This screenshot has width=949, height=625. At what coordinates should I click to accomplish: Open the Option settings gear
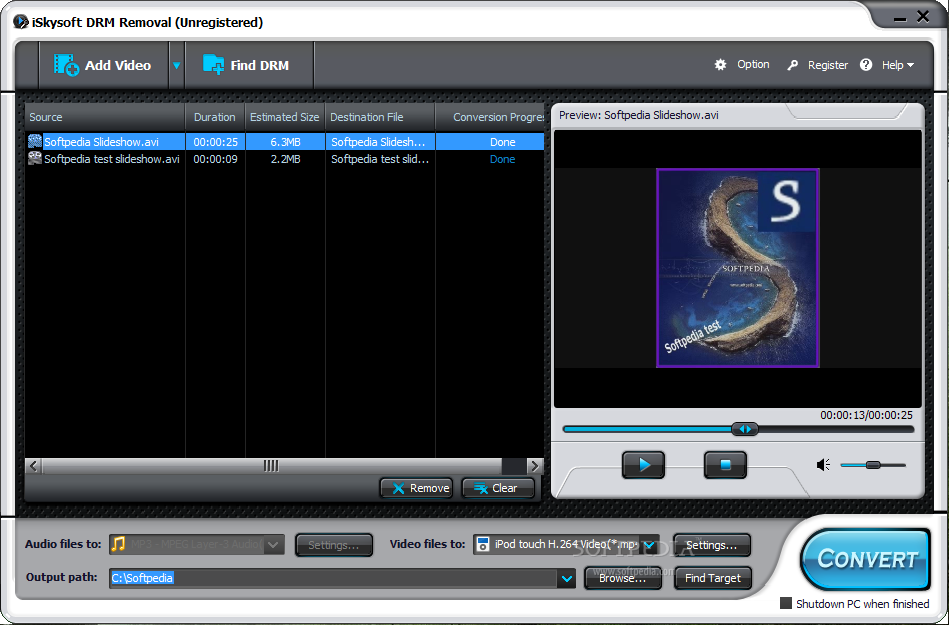(x=720, y=65)
